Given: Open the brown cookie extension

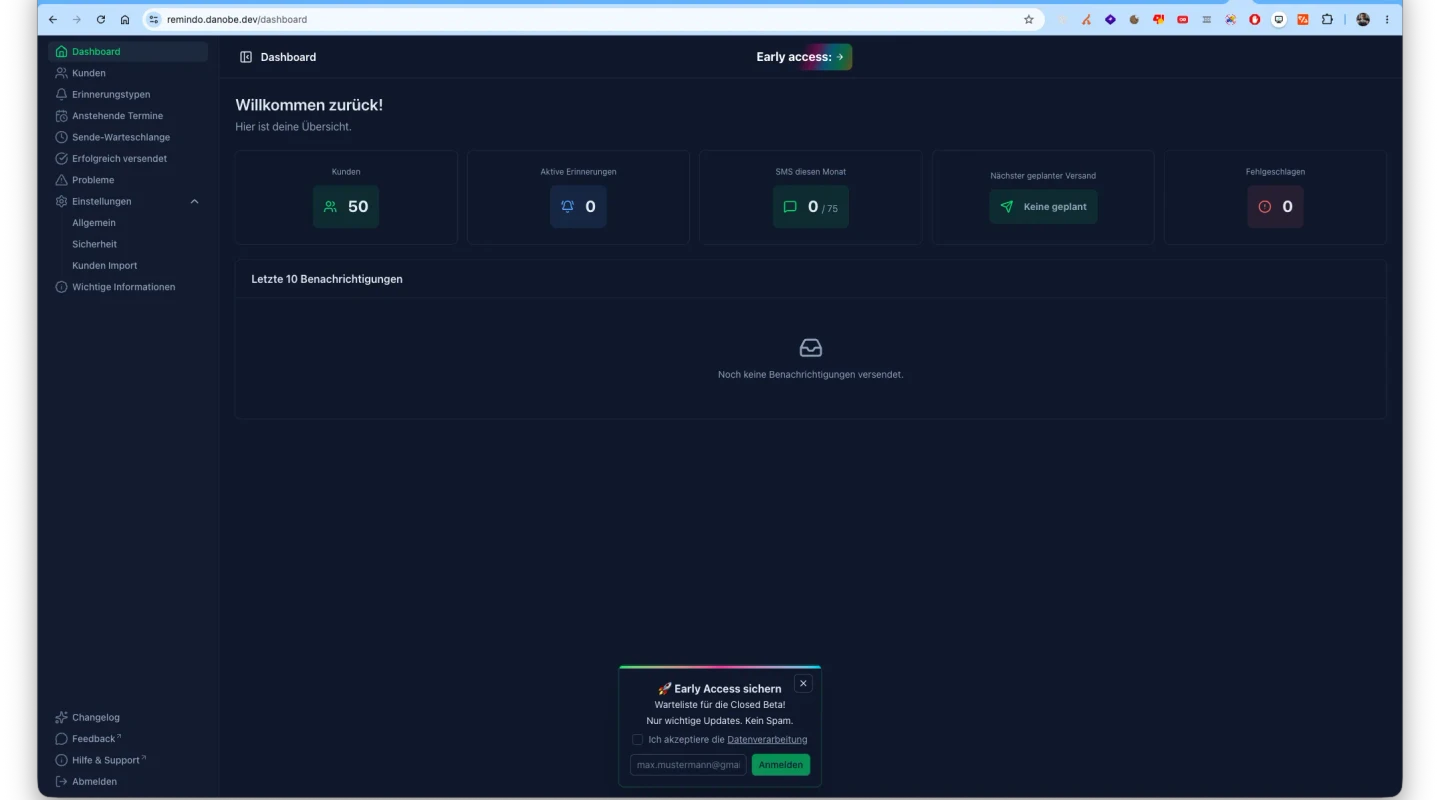Looking at the screenshot, I should click(1134, 19).
